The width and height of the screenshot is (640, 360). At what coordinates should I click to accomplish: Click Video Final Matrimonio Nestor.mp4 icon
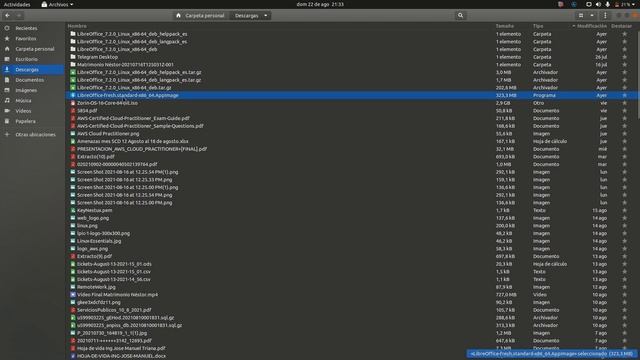click(x=73, y=295)
